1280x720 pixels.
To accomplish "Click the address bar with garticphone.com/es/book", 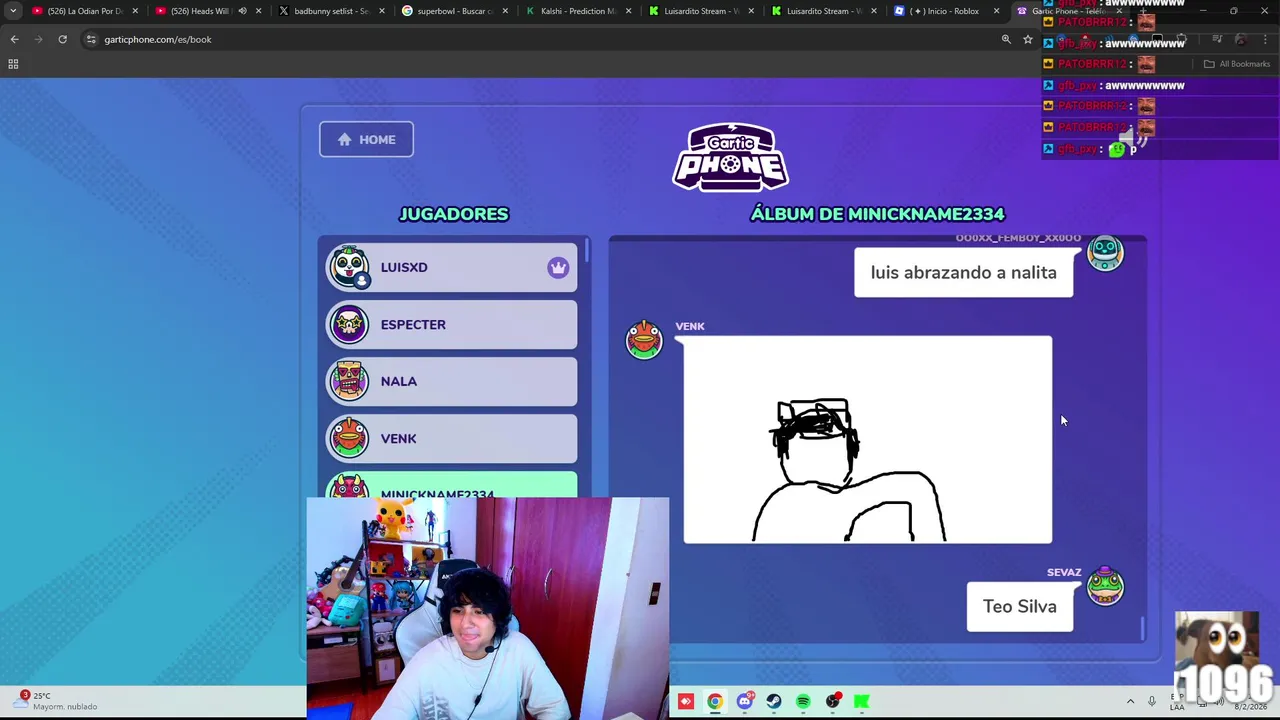I will (x=540, y=39).
